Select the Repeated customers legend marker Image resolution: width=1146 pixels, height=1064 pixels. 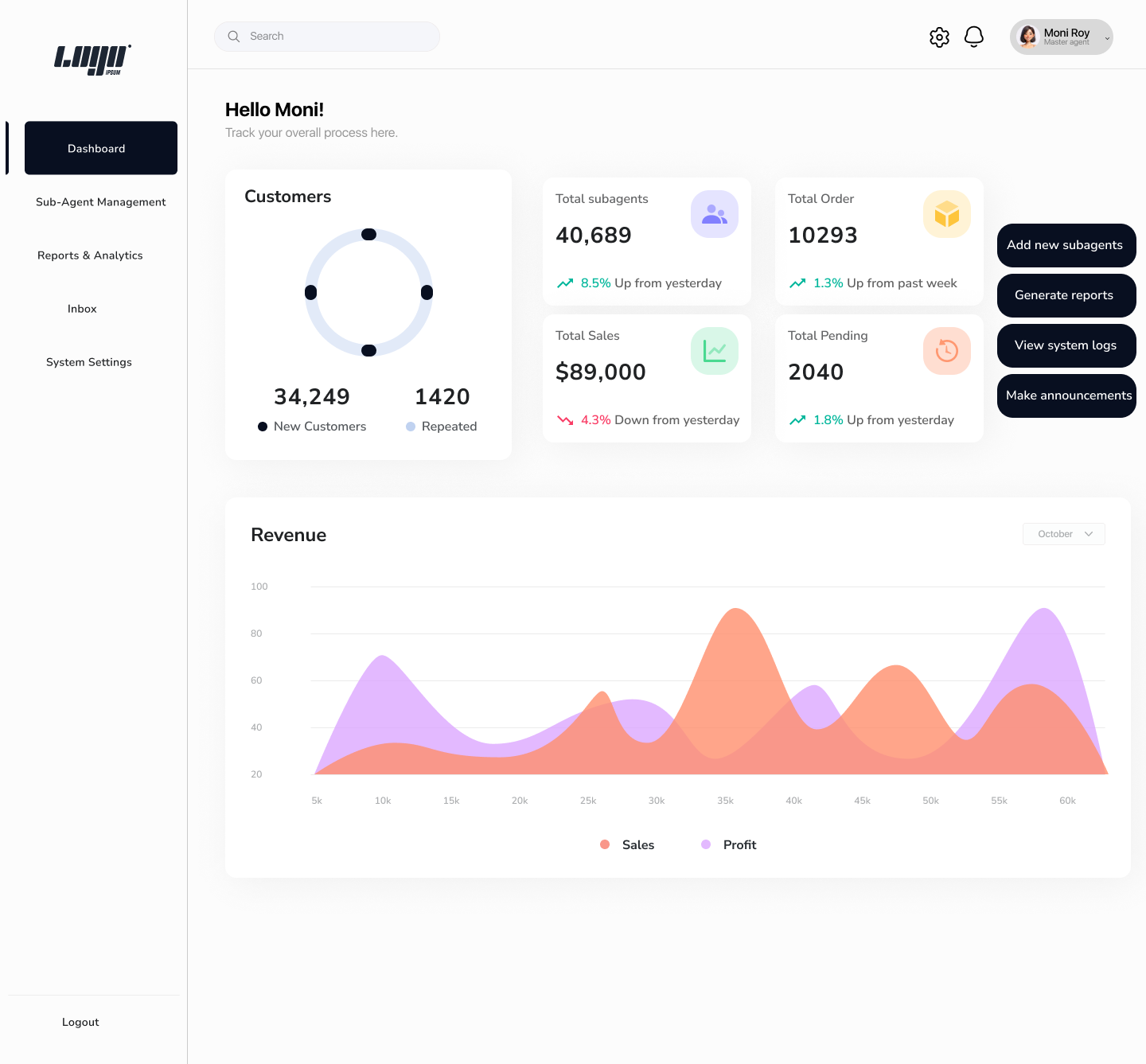click(x=411, y=427)
